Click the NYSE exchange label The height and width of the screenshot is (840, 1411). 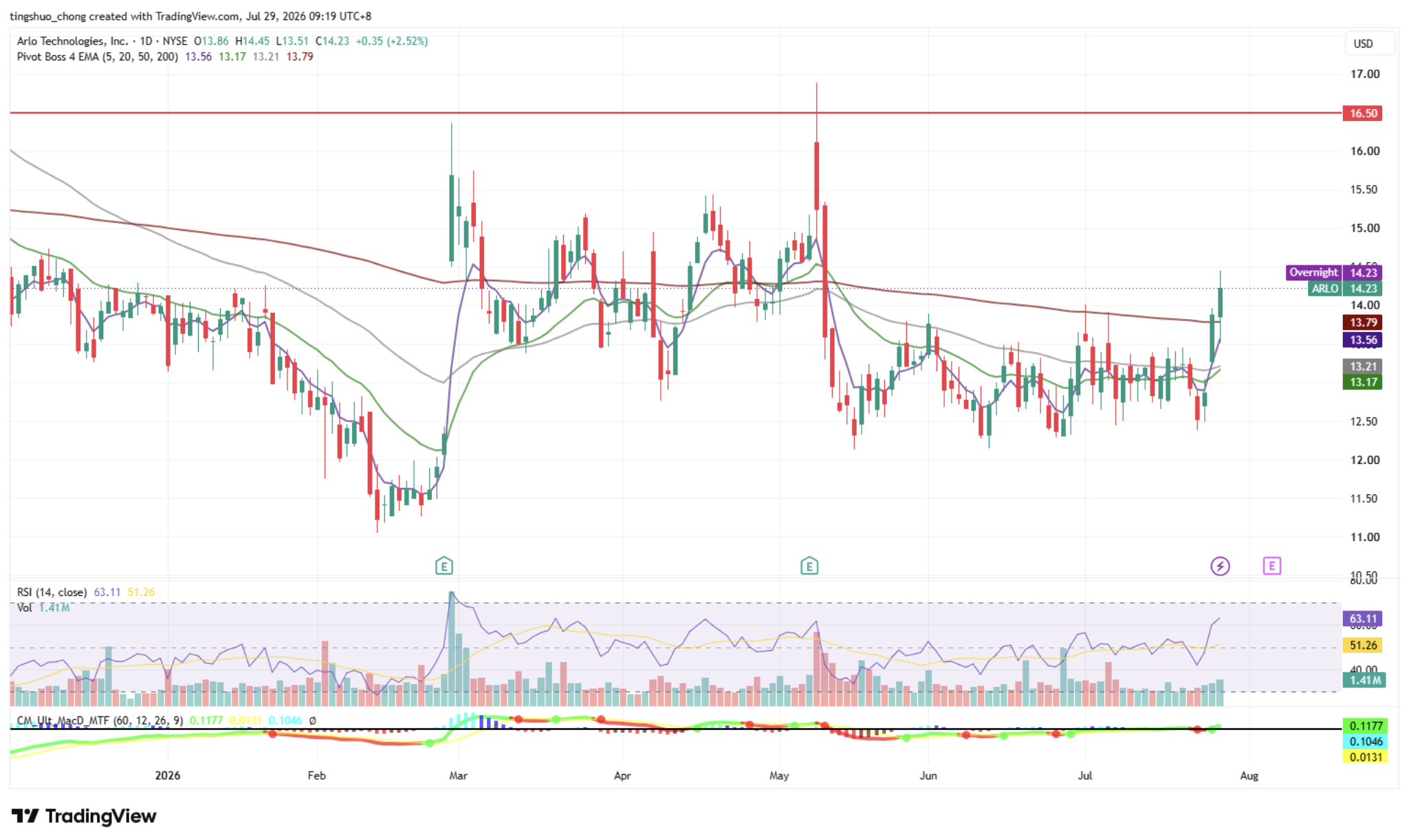(x=175, y=41)
